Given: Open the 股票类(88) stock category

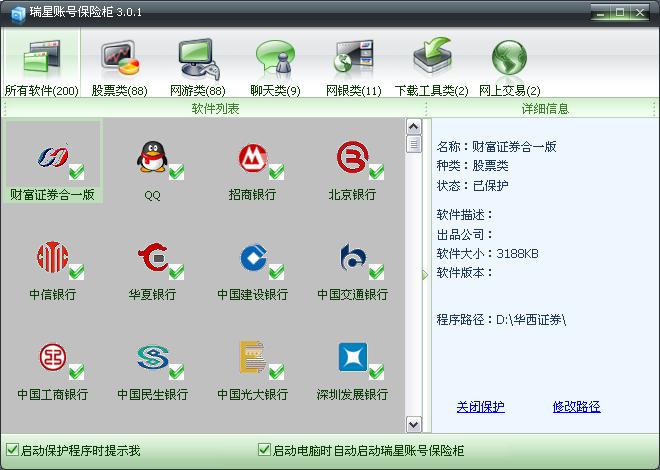Looking at the screenshot, I should 120,57.
